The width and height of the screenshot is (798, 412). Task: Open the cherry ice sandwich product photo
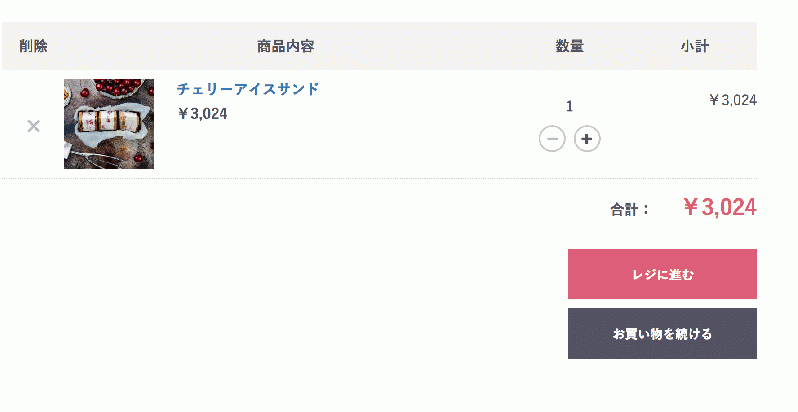(x=109, y=124)
